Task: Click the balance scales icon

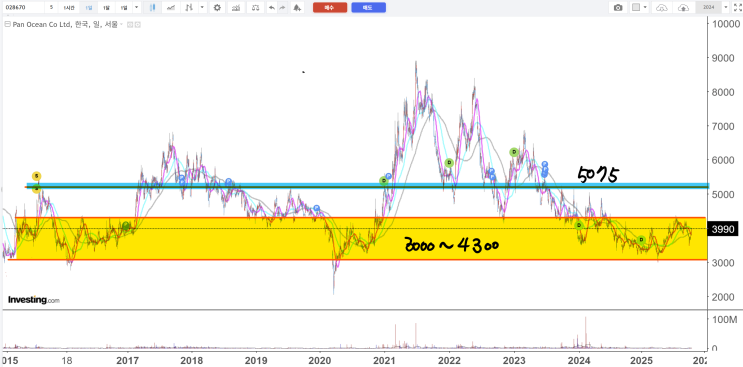Action: coord(255,8)
